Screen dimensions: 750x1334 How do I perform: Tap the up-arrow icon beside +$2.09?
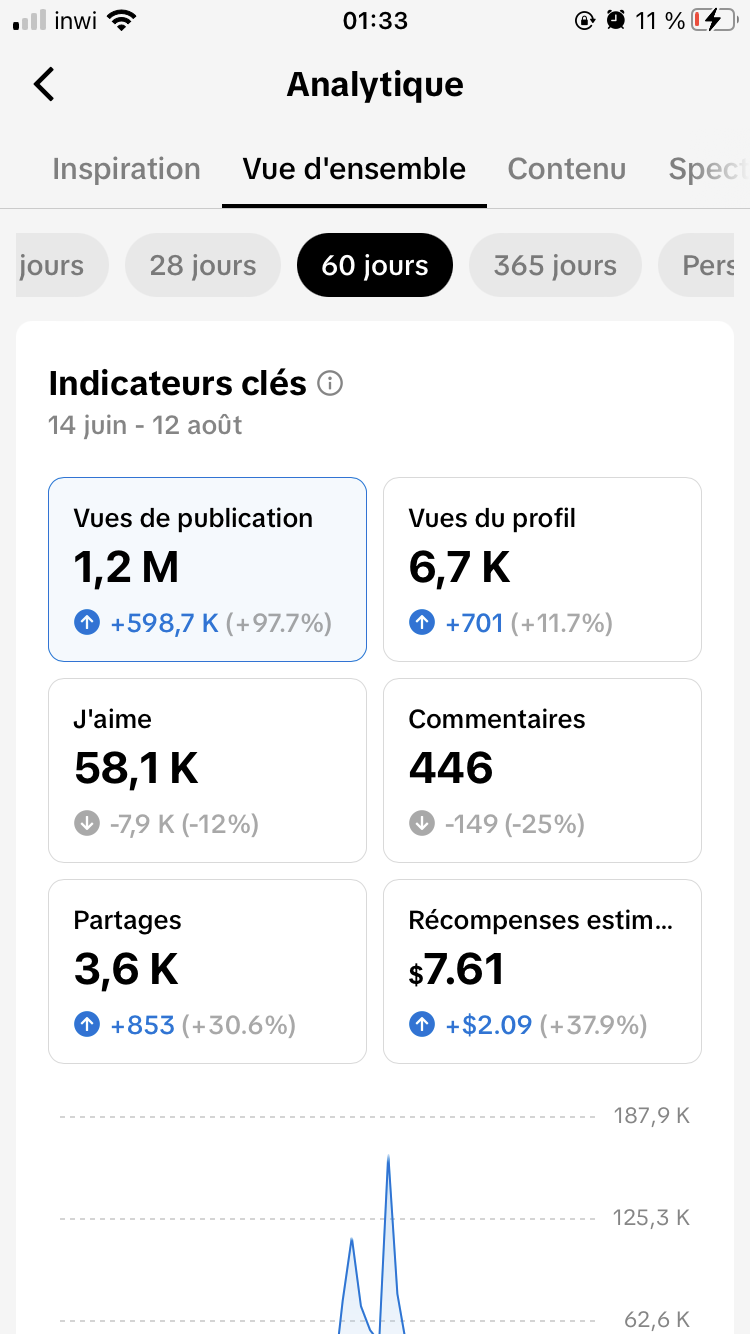tap(422, 1025)
